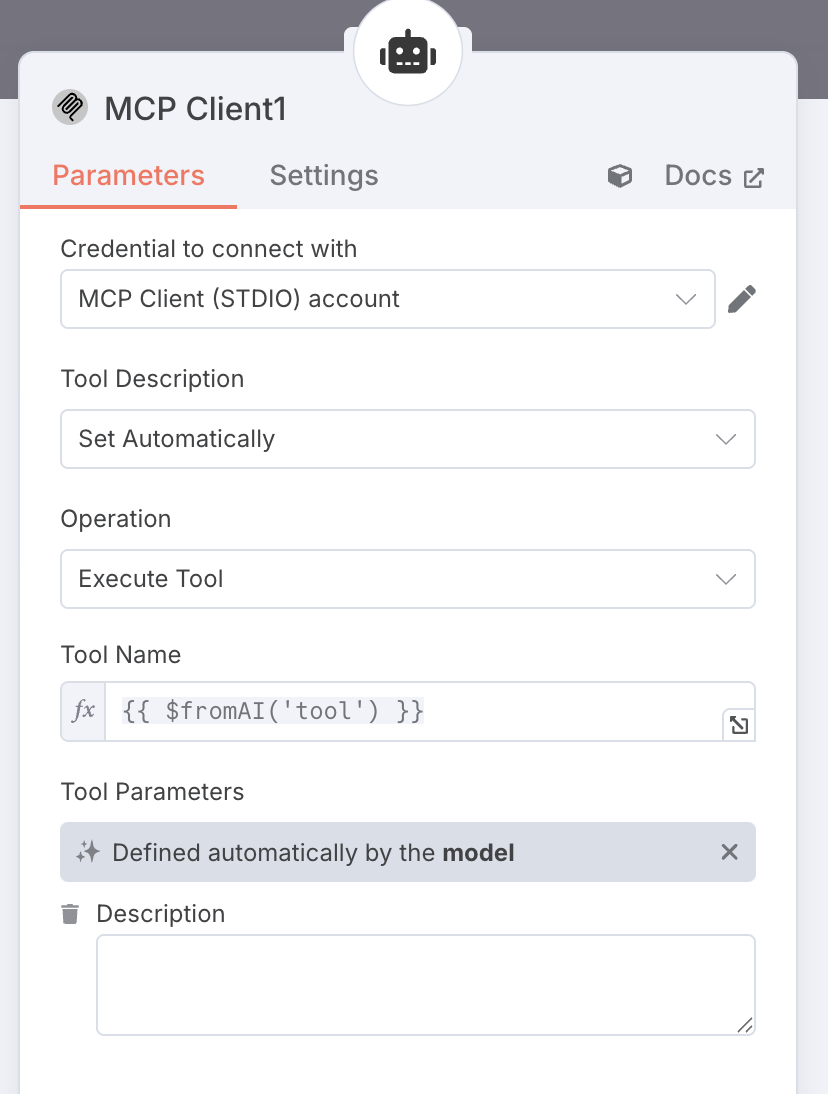
Task: Click the cube icon beside Docs
Action: (x=620, y=177)
